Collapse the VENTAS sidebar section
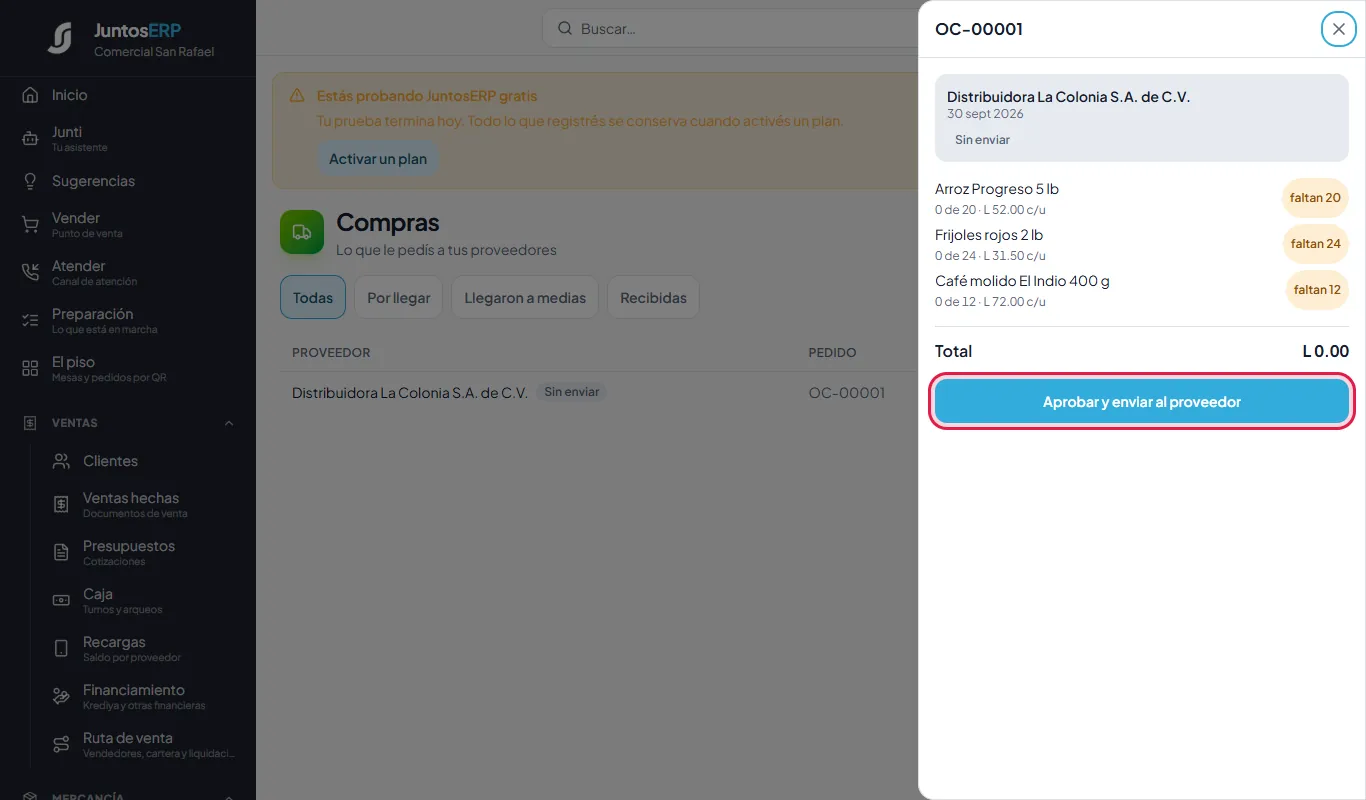This screenshot has width=1366, height=800. (229, 423)
